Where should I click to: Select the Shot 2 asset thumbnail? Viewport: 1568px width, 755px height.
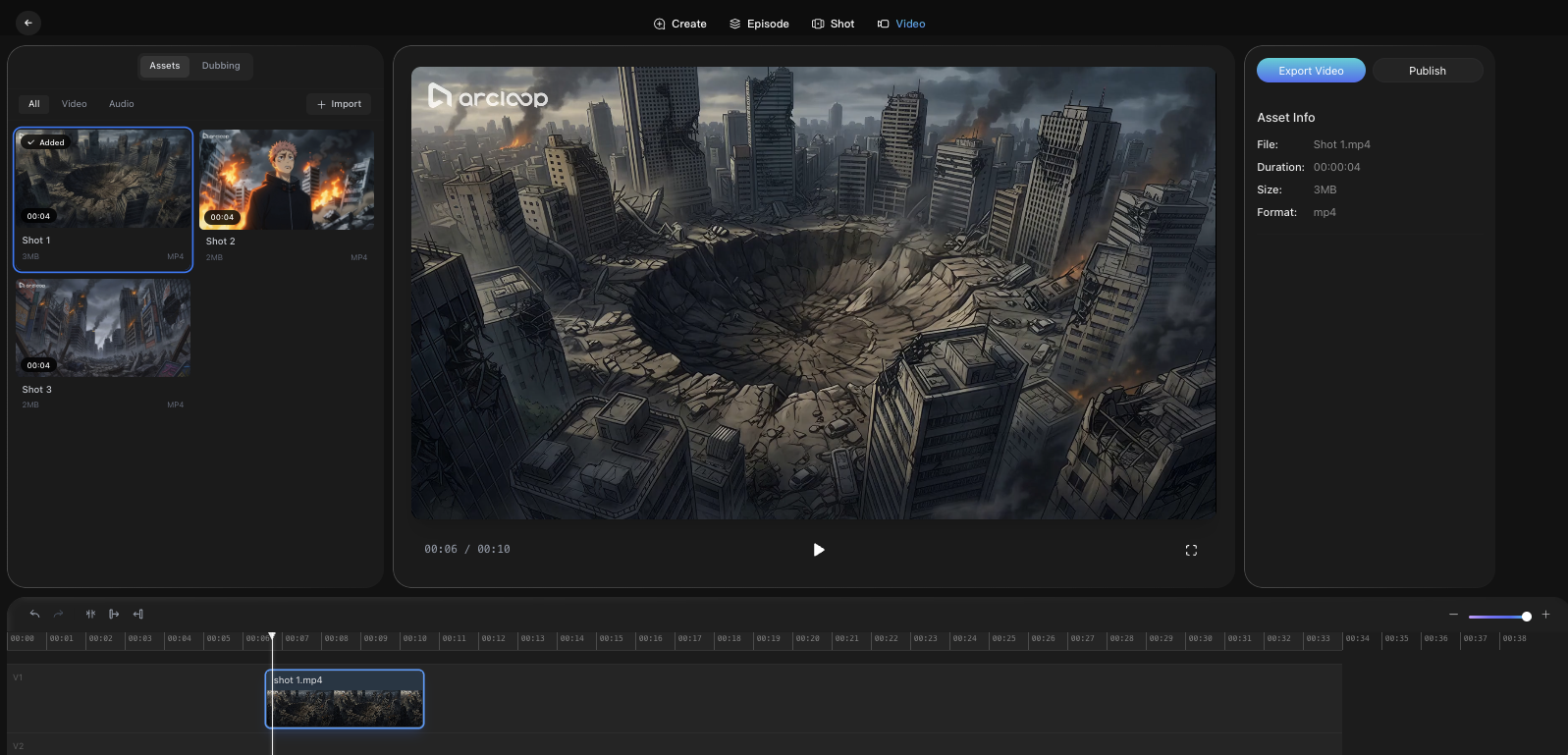click(x=286, y=181)
